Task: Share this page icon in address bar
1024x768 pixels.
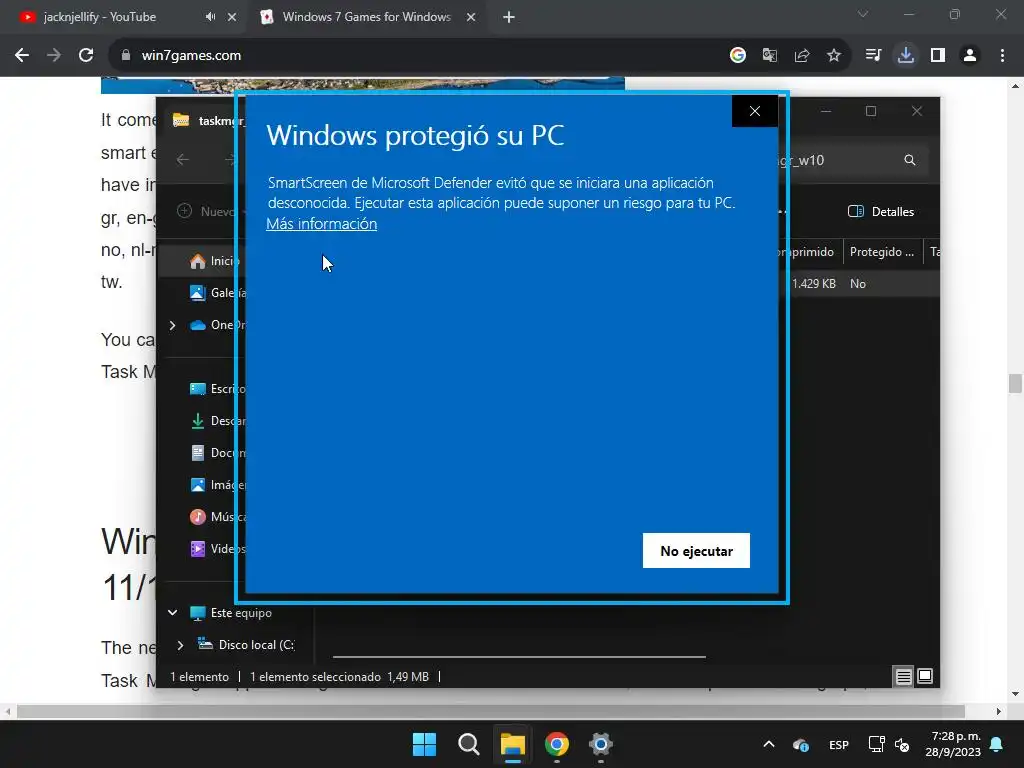Action: (x=802, y=56)
